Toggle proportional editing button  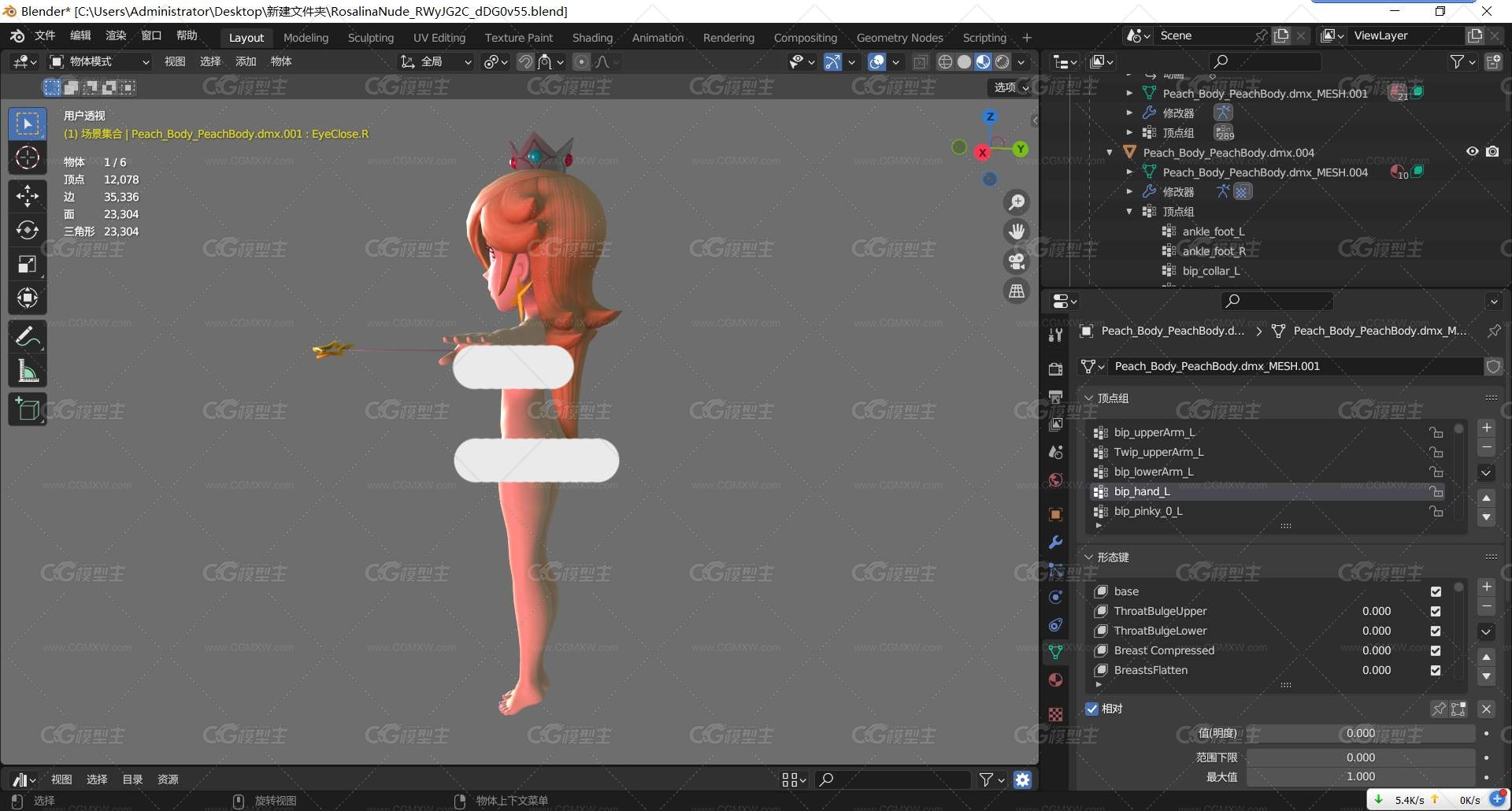click(581, 61)
